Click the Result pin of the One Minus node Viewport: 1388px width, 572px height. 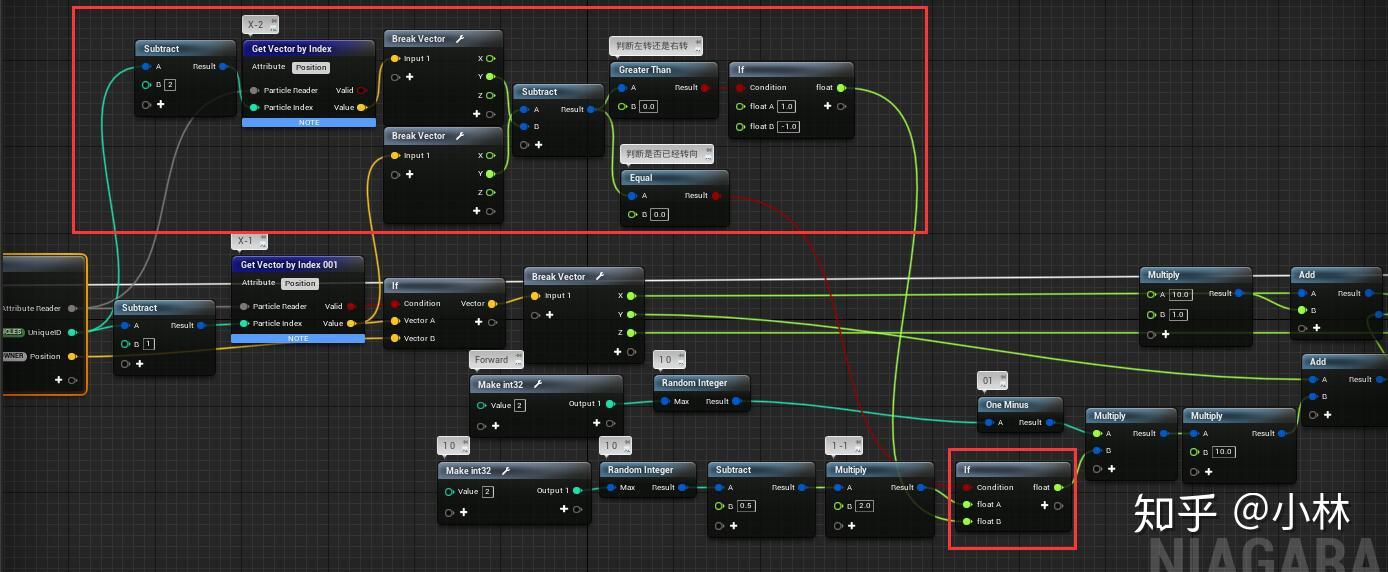point(1051,422)
